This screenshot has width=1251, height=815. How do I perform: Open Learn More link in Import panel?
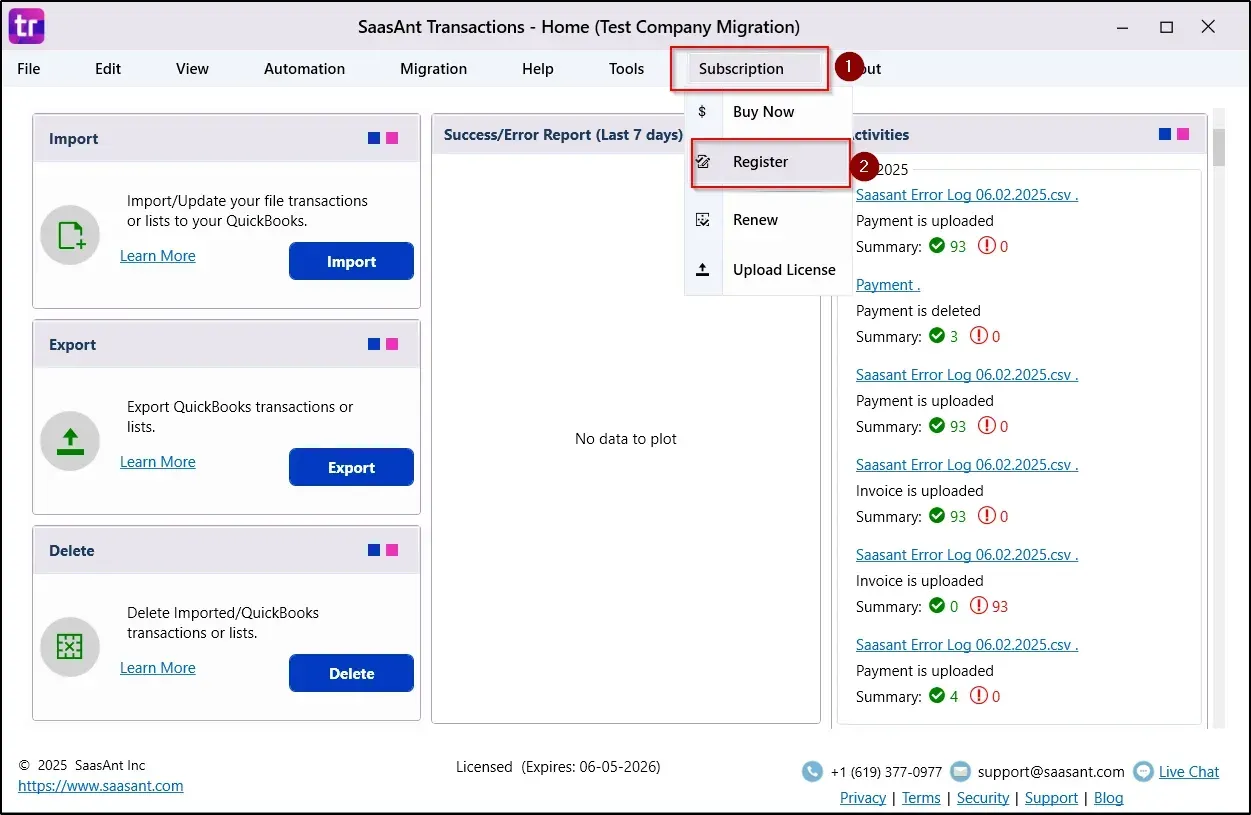(158, 256)
